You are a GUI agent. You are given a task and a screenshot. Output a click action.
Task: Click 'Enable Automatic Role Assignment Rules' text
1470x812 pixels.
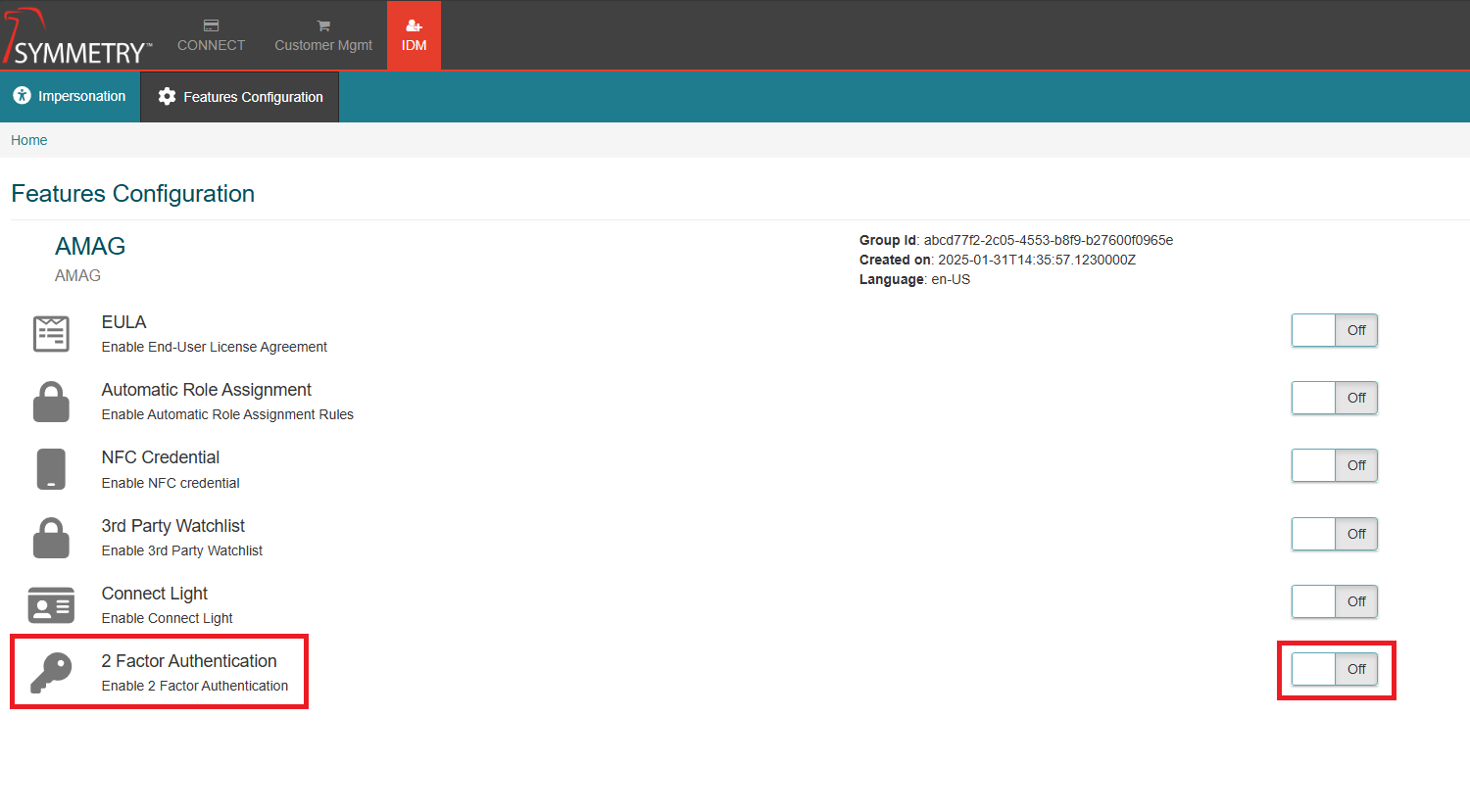click(227, 414)
